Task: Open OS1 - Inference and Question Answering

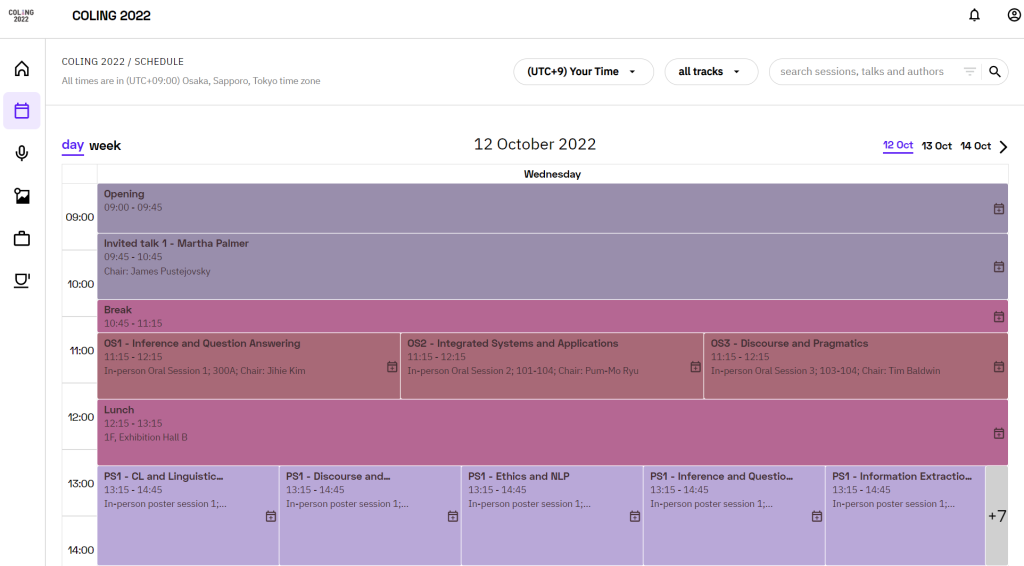Action: [249, 366]
